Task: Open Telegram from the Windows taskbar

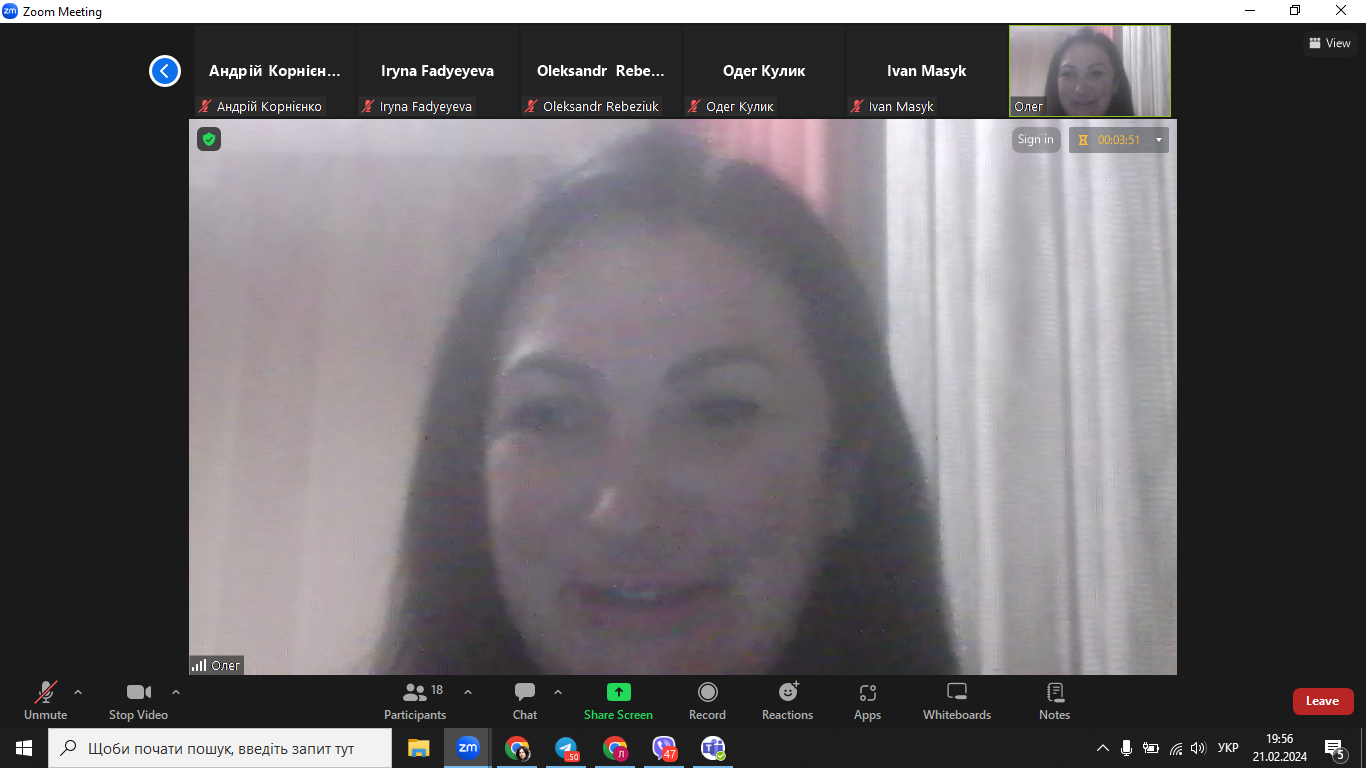Action: 567,748
